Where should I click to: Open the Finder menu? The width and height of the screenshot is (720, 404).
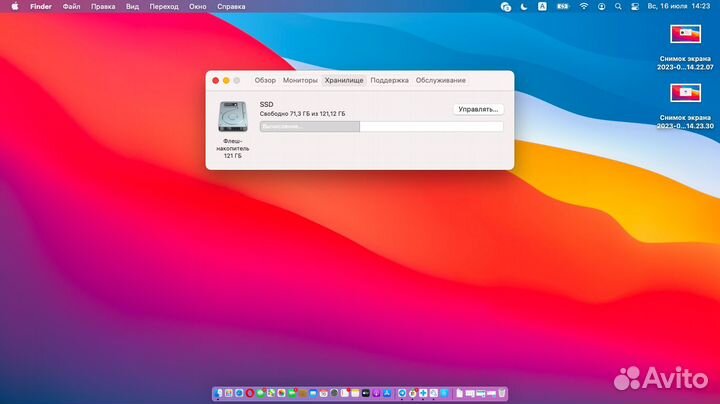(x=41, y=6)
